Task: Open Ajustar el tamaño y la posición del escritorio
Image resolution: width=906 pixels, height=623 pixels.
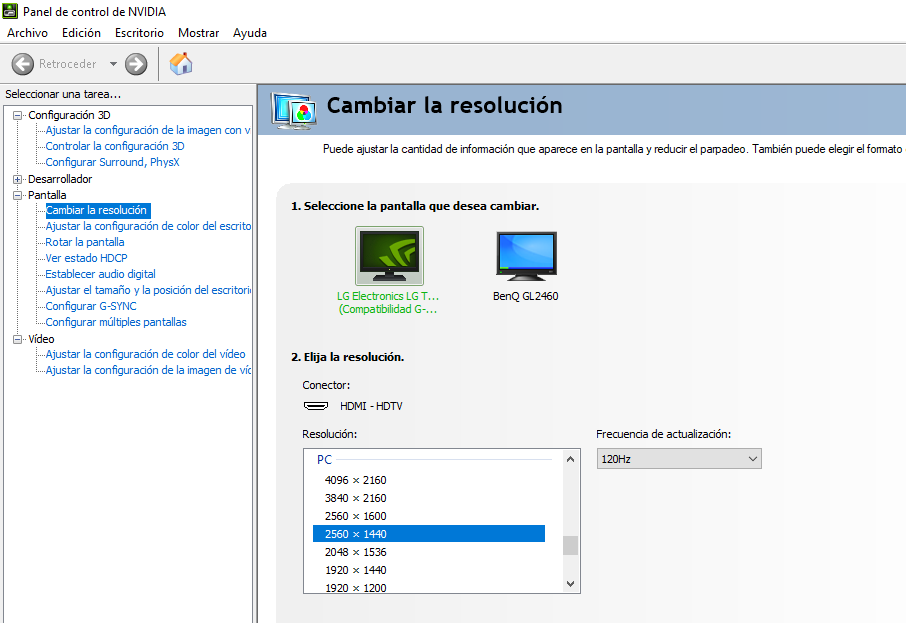Action: click(148, 290)
